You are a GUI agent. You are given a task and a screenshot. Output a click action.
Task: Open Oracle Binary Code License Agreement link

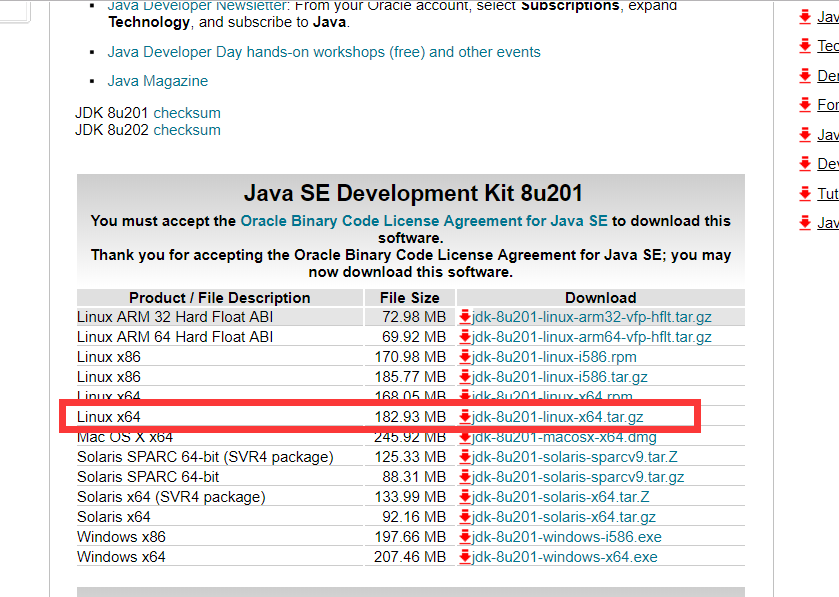coord(424,221)
